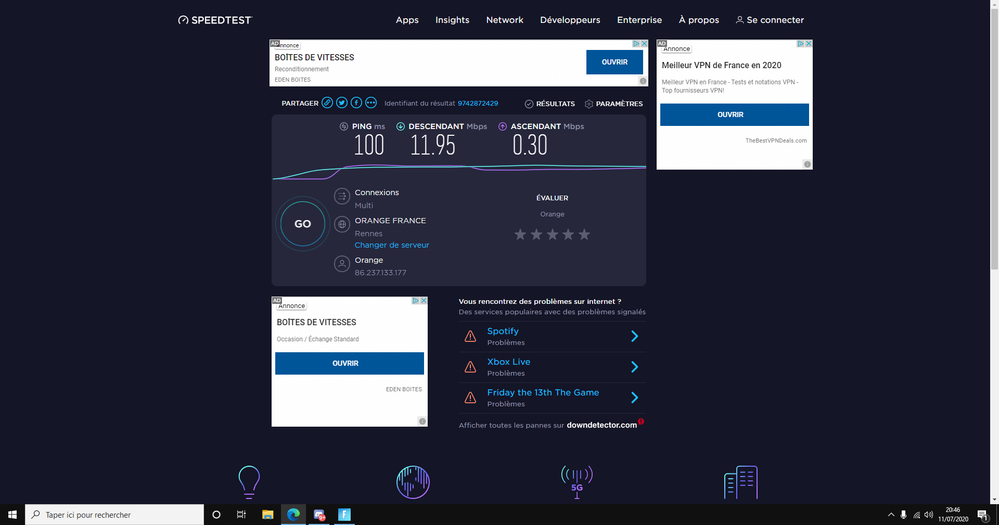Show hidden system tray icons
This screenshot has height=525, width=999.
click(x=891, y=515)
